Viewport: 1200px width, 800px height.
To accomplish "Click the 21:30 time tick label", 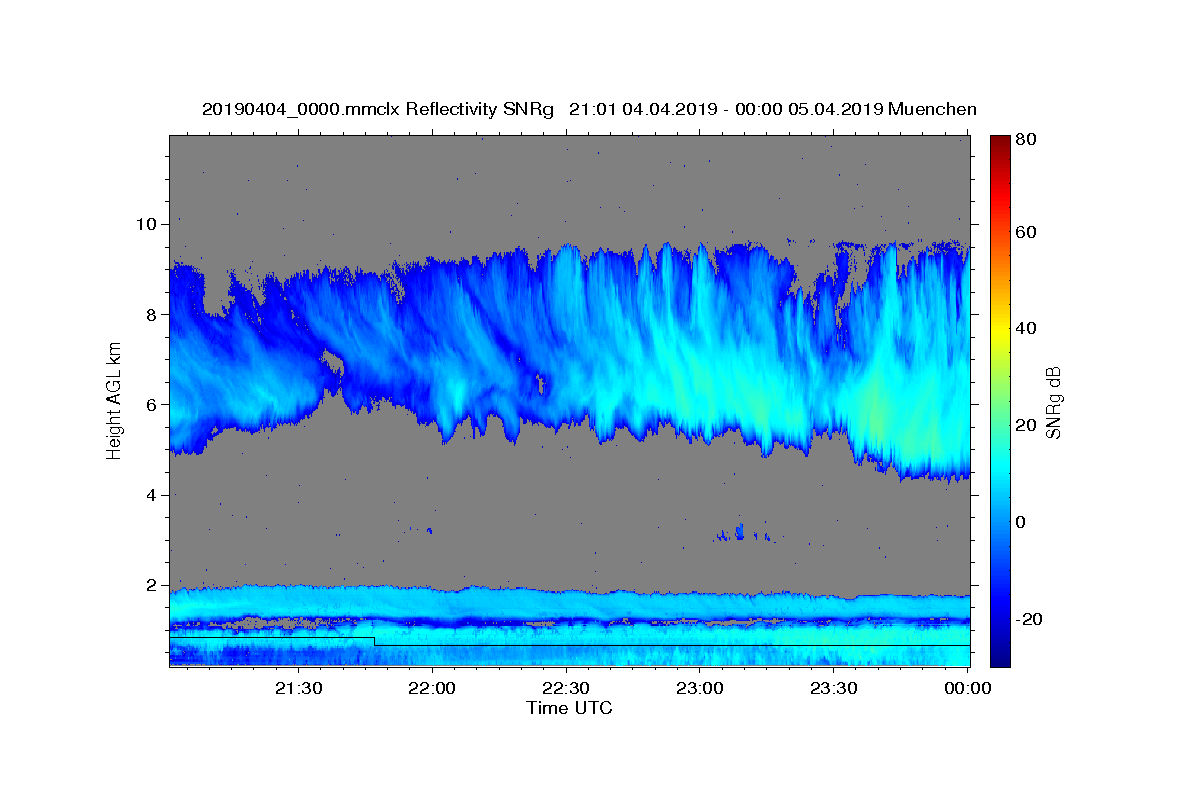I will click(299, 688).
